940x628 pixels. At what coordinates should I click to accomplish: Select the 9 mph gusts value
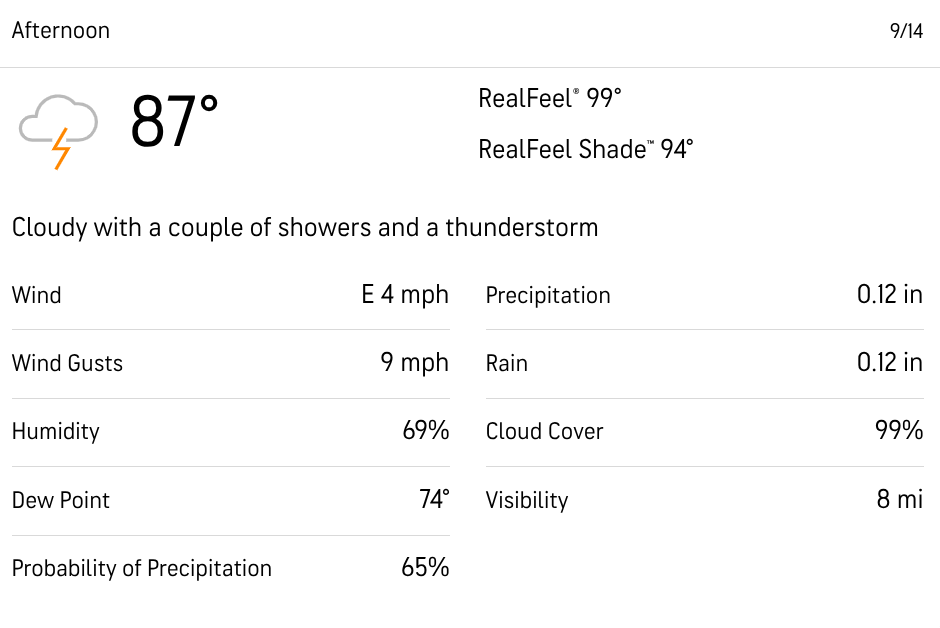[x=415, y=363]
